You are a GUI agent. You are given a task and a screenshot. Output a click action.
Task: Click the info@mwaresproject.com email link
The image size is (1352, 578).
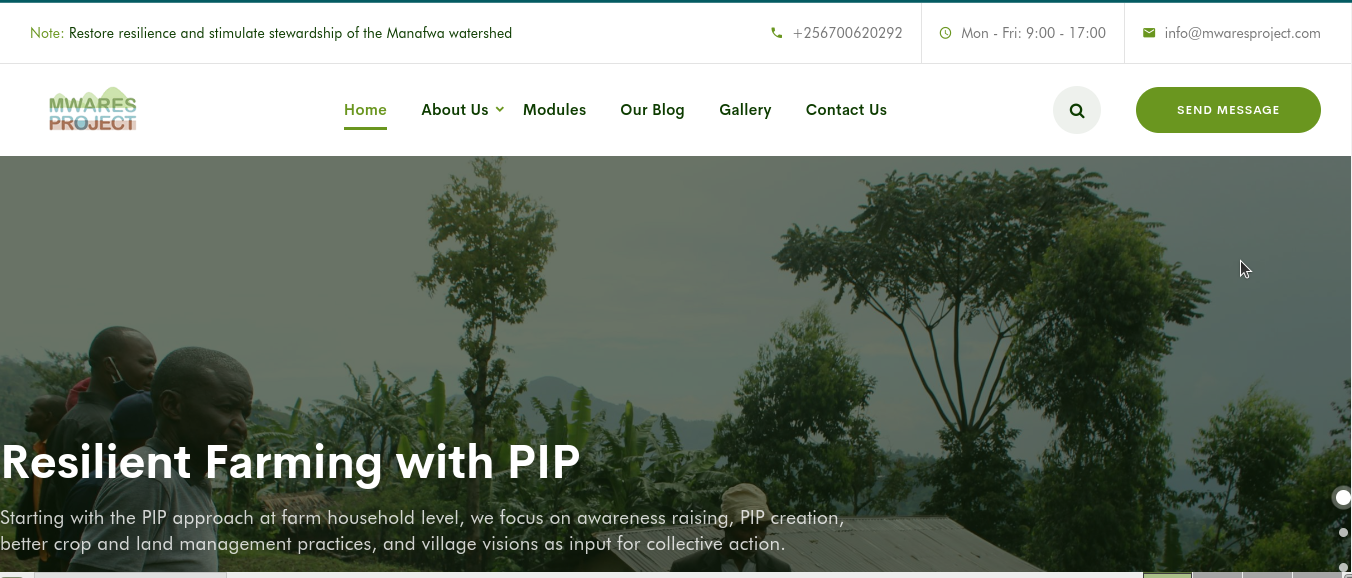pyautogui.click(x=1242, y=33)
